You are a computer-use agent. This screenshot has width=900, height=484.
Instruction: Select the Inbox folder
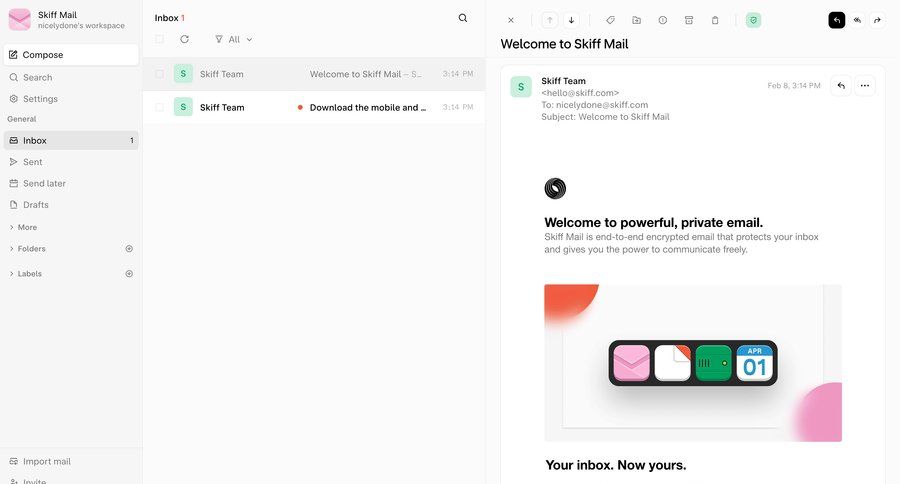coord(71,140)
